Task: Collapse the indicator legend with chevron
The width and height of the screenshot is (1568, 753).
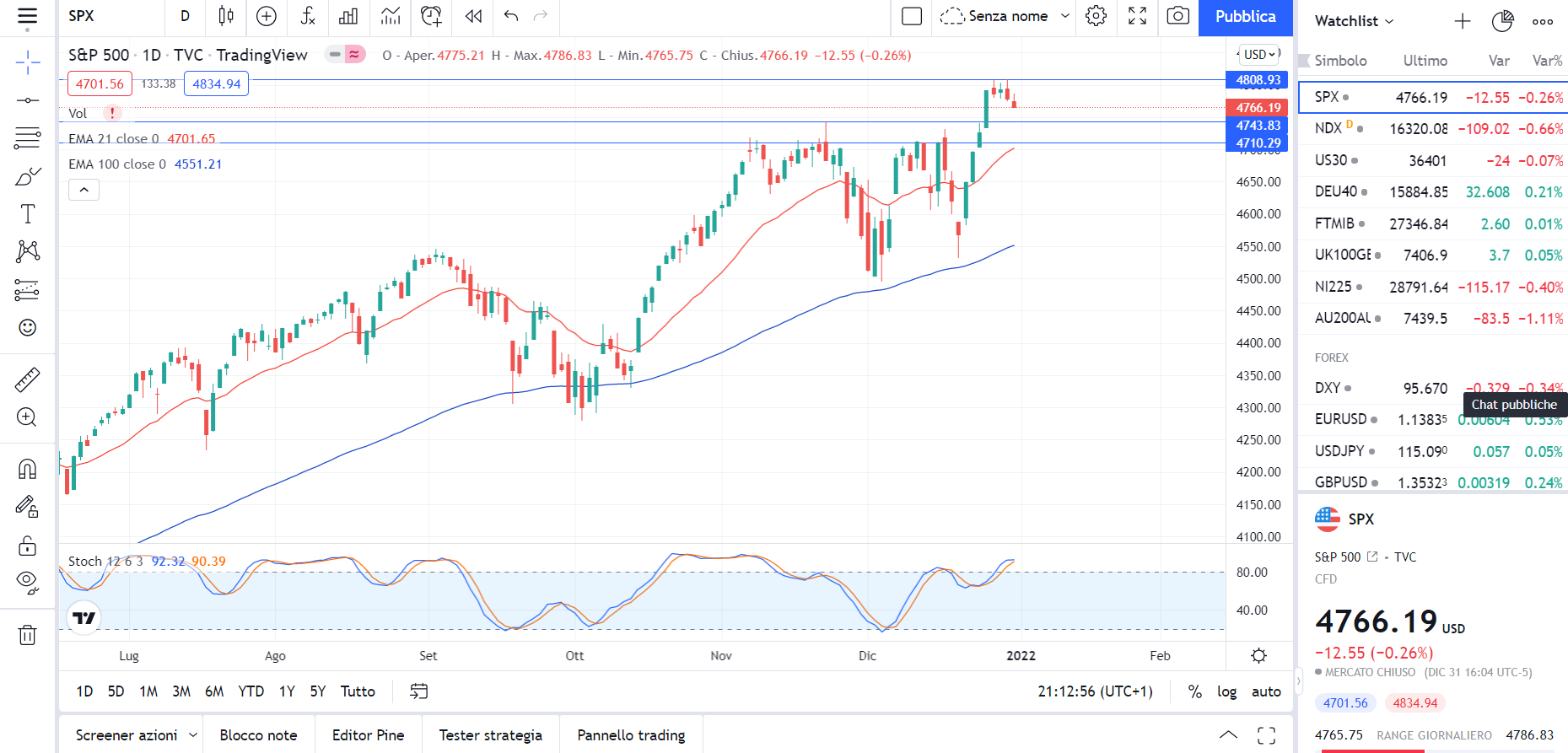Action: (x=84, y=190)
